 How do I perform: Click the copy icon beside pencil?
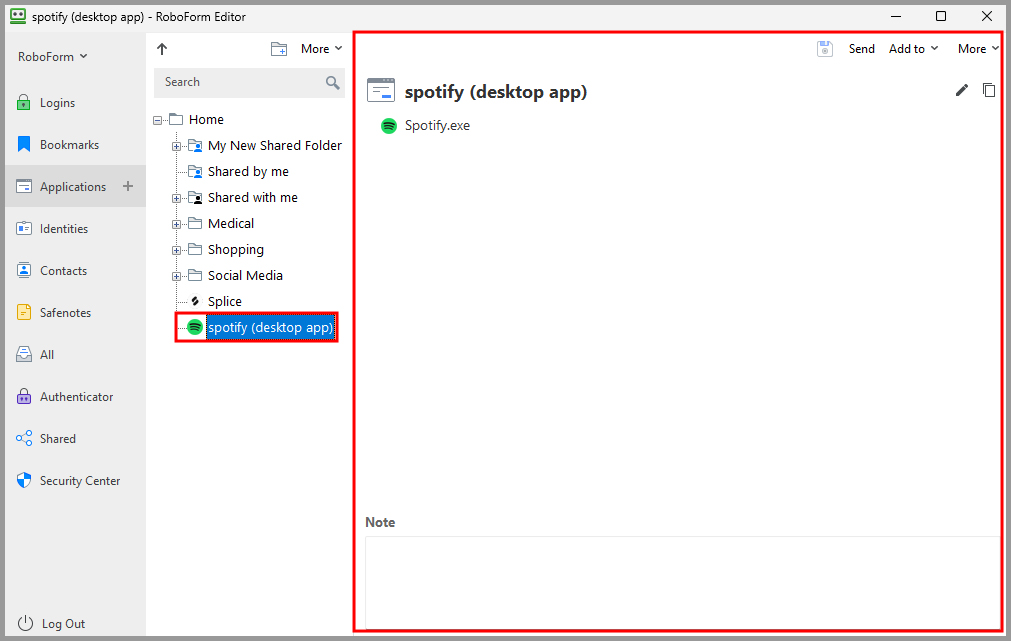988,90
